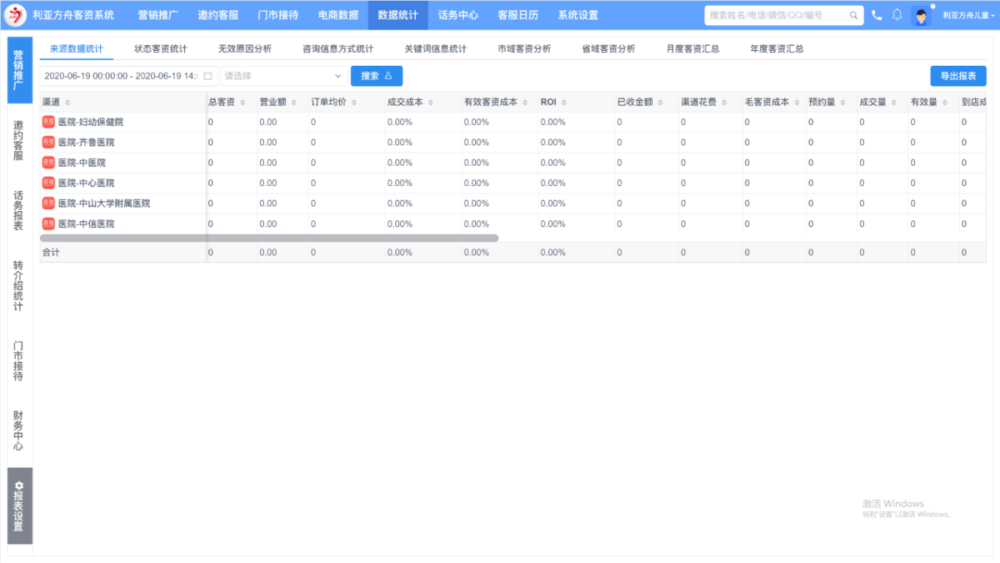Click the 导出报表 button
This screenshot has height=563, width=1000.
(x=957, y=76)
